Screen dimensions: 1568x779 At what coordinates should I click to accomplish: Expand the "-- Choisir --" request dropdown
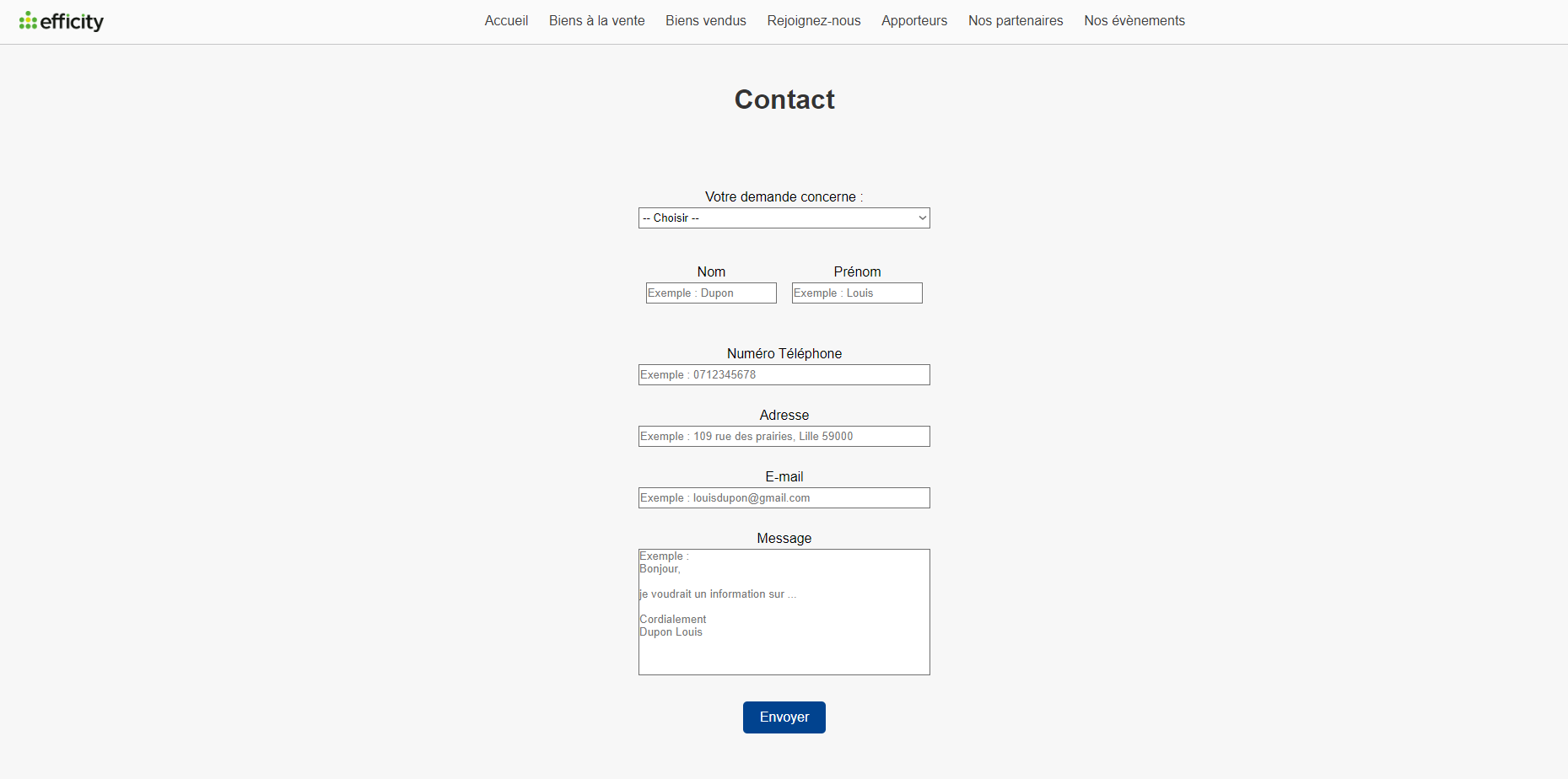pos(784,218)
